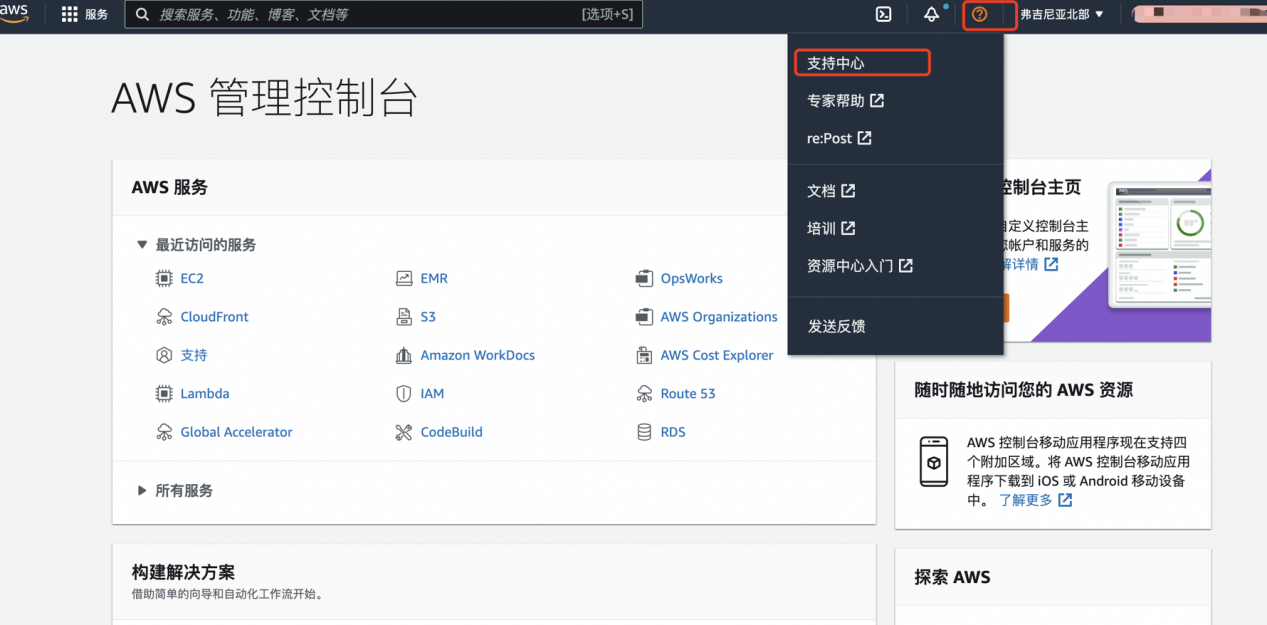Click the CodeBuild service icon
This screenshot has width=1267, height=625.
point(404,432)
